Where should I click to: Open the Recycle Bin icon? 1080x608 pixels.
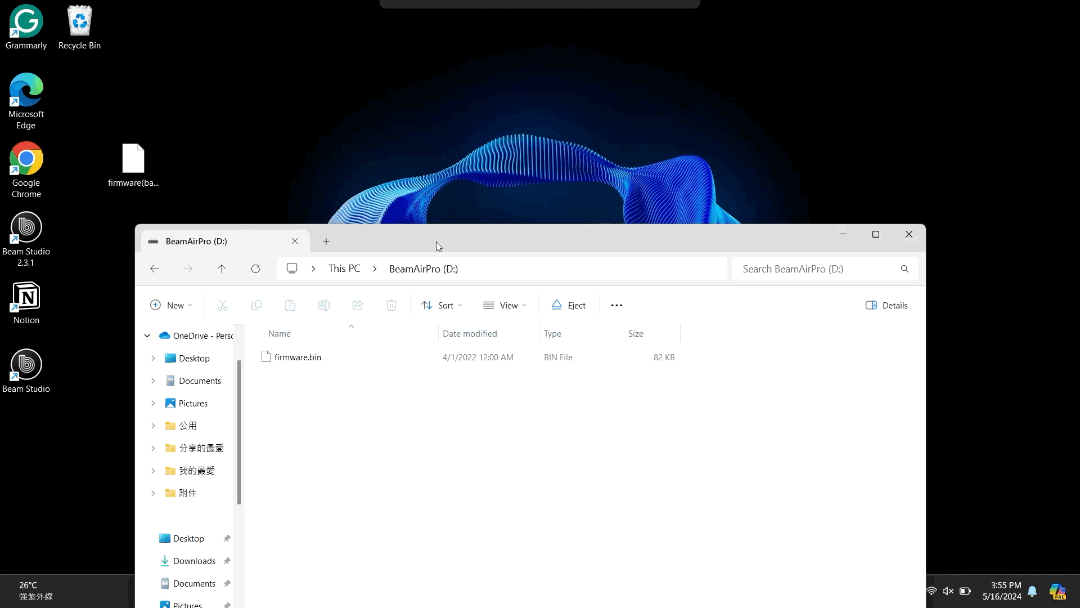click(x=79, y=28)
